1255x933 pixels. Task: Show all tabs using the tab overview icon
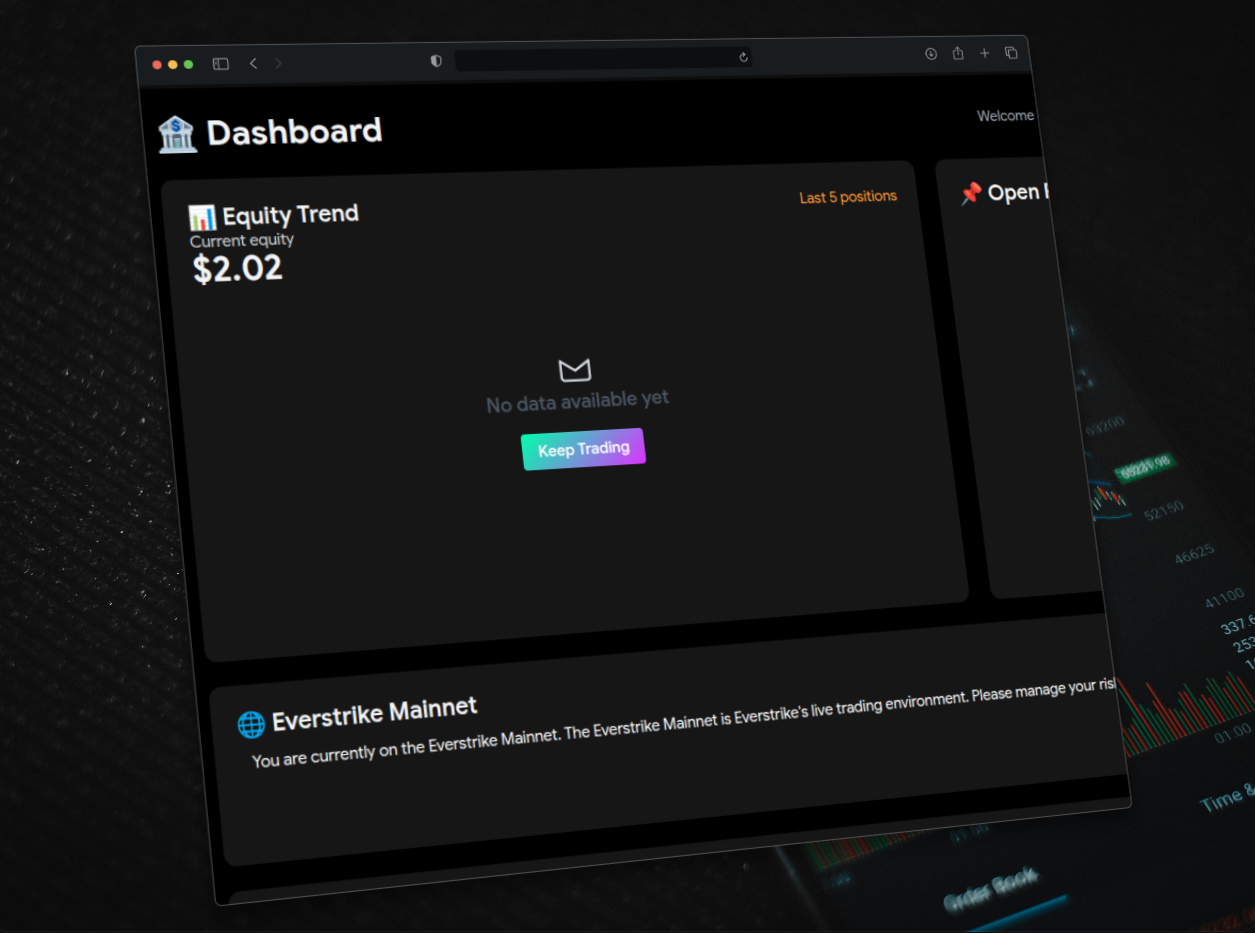click(x=1011, y=54)
